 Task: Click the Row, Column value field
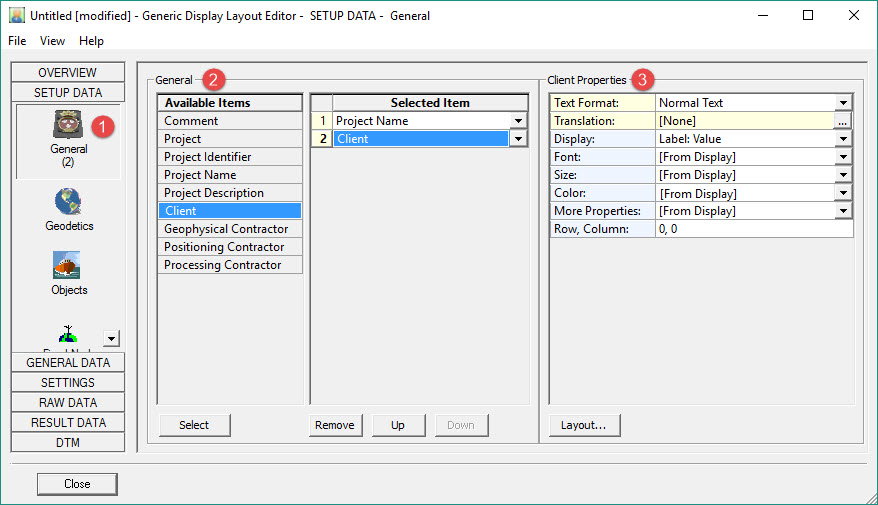[x=754, y=228]
